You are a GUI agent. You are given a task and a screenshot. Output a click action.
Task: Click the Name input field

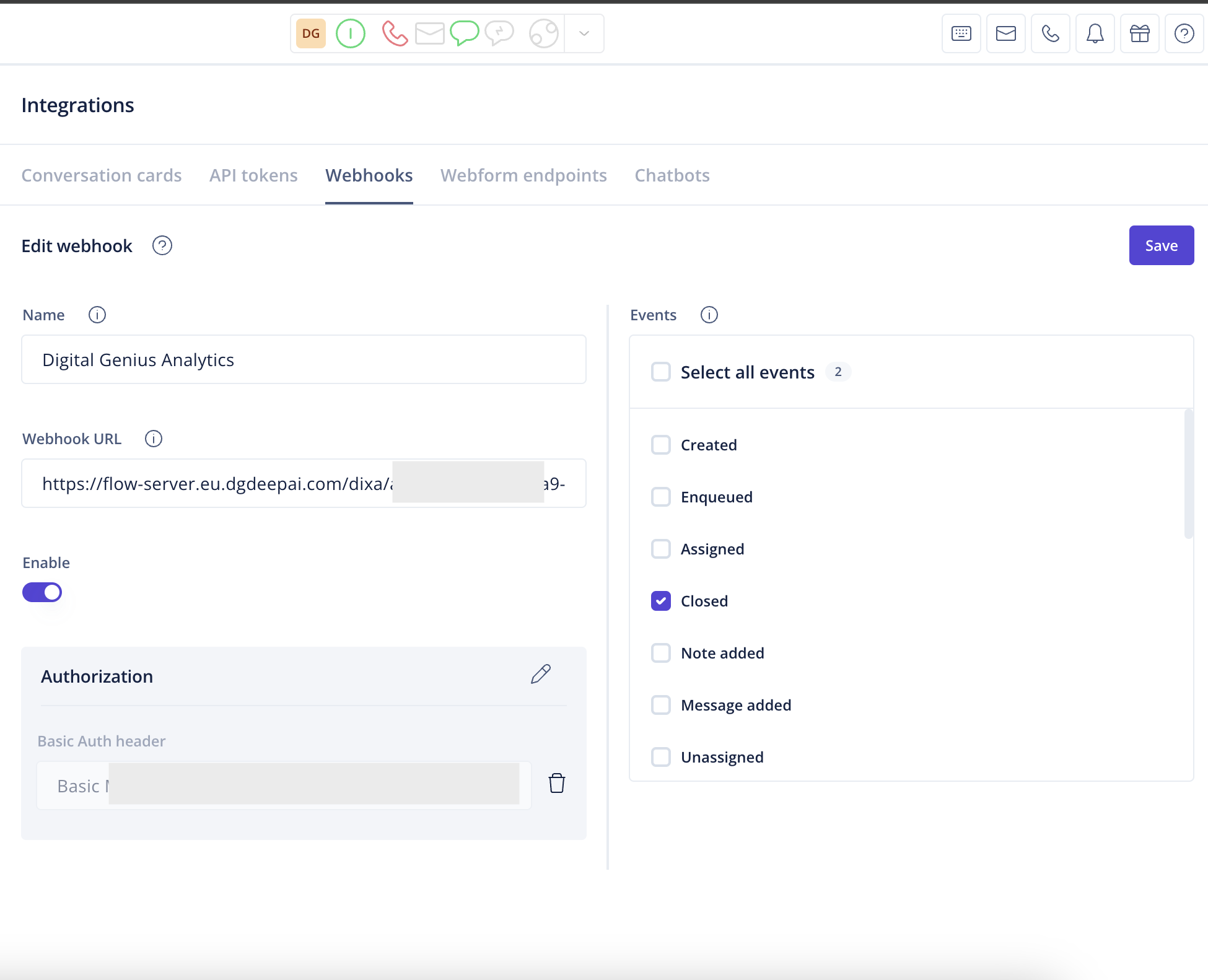point(304,359)
